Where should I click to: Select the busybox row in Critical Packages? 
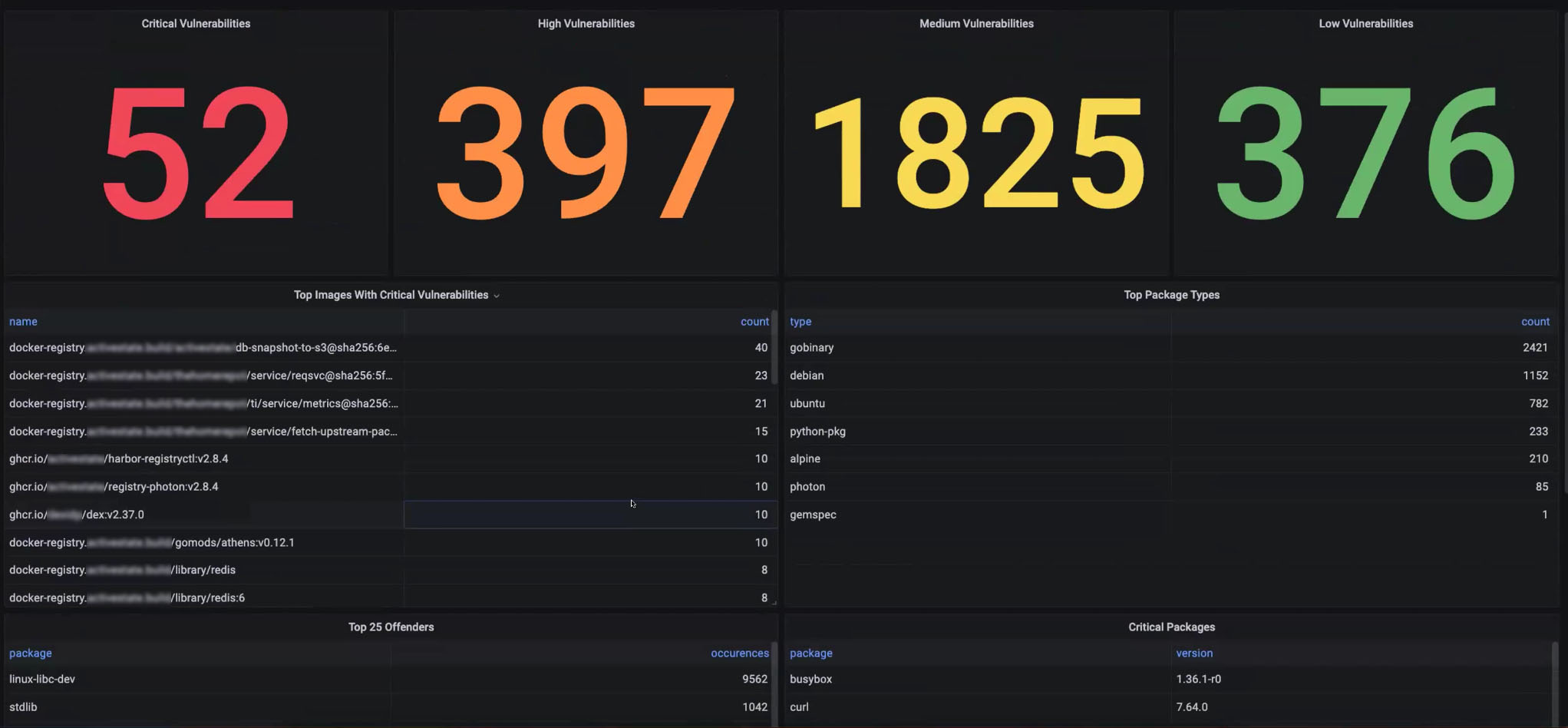[x=811, y=679]
